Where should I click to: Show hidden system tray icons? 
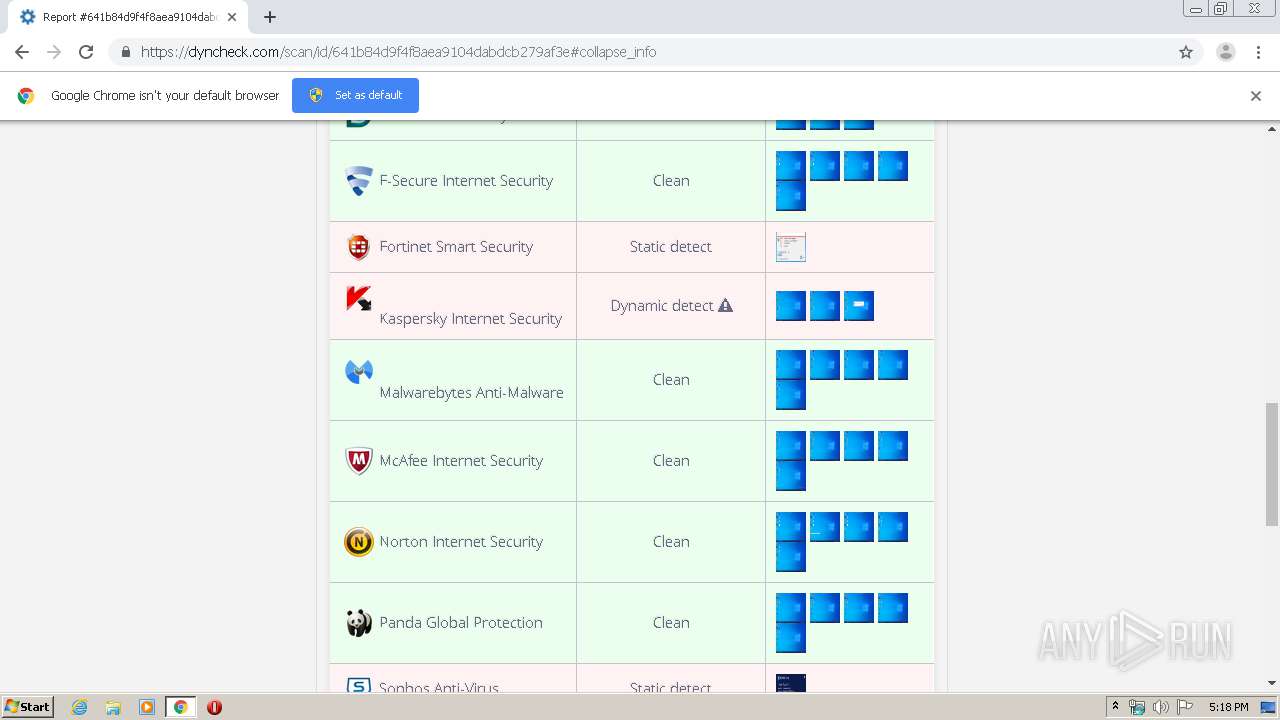point(1115,707)
